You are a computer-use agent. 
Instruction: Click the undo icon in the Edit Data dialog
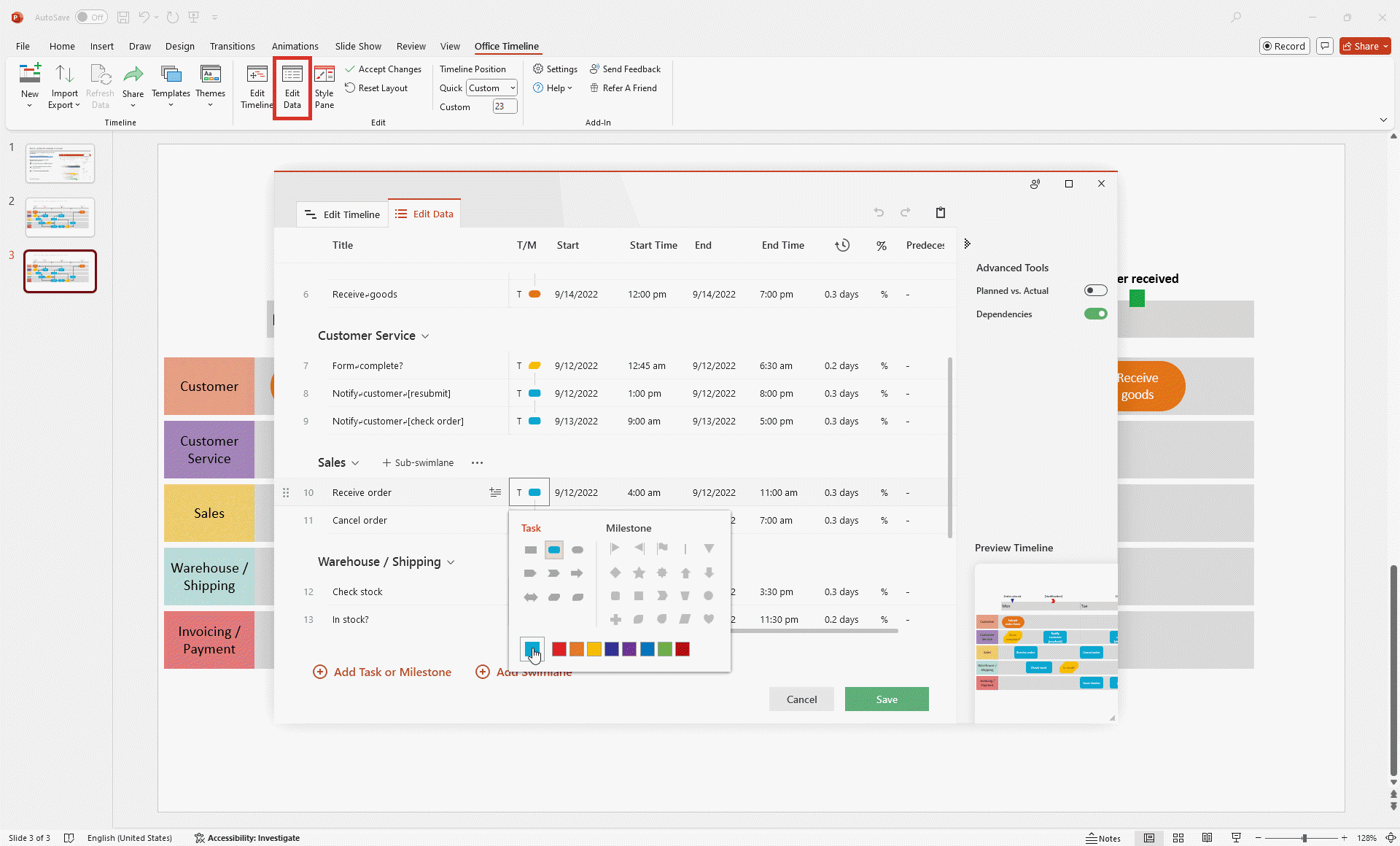click(879, 212)
